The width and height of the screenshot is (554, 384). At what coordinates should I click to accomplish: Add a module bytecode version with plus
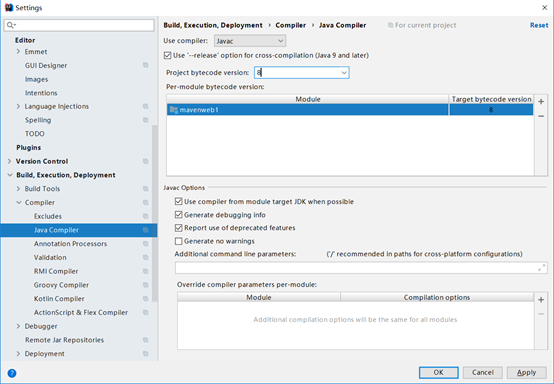click(x=541, y=102)
